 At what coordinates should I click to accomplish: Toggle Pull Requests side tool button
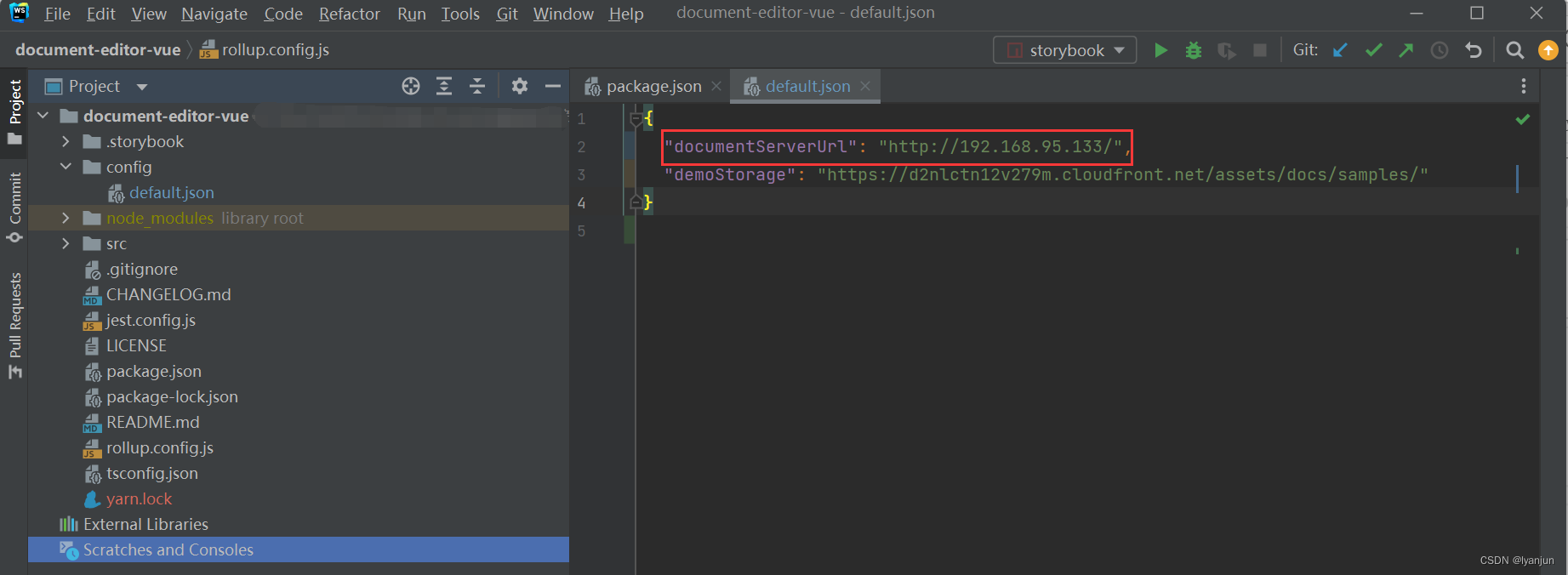pyautogui.click(x=14, y=325)
